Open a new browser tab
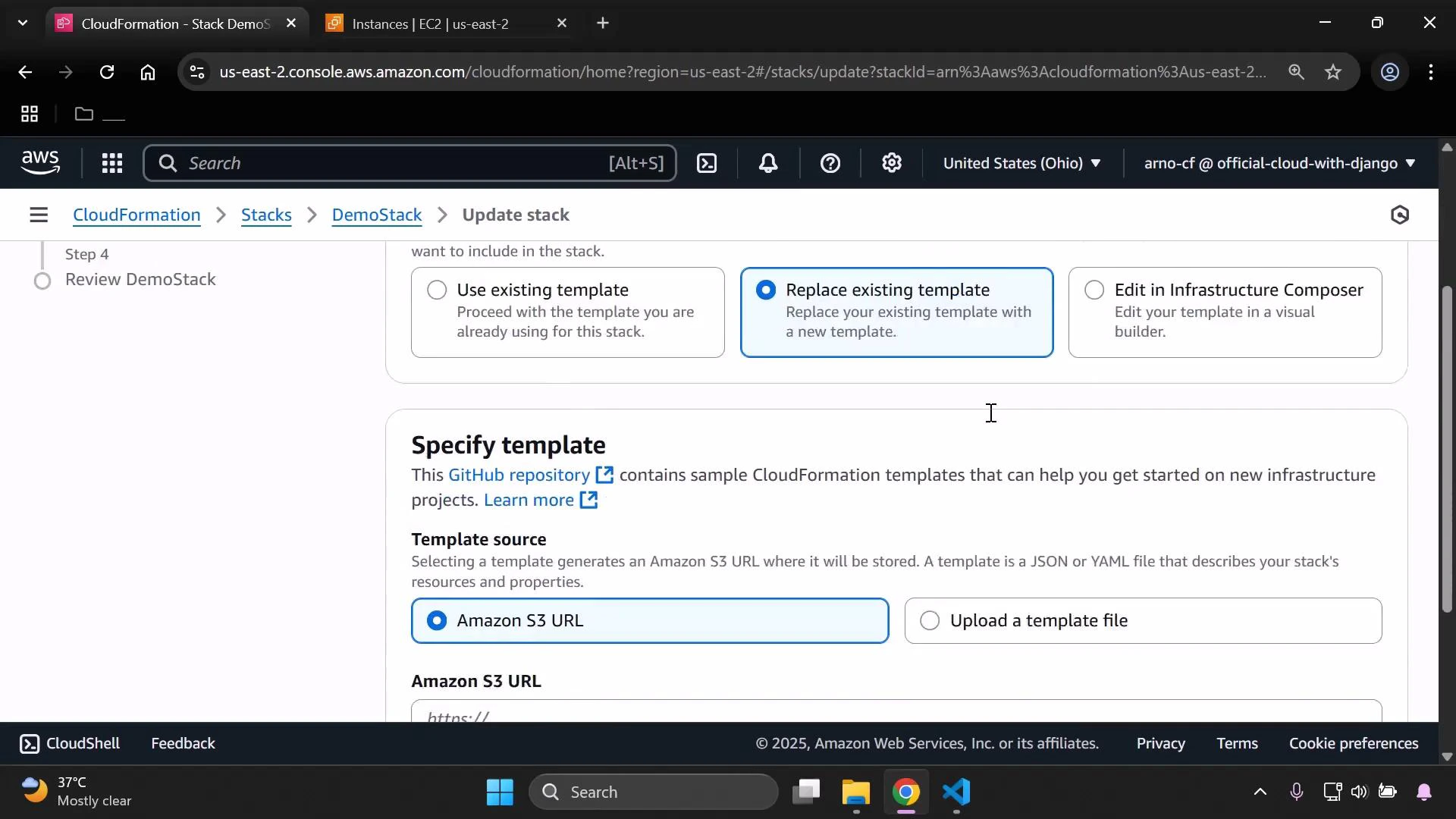Screen dimensions: 1456x819 603,24
